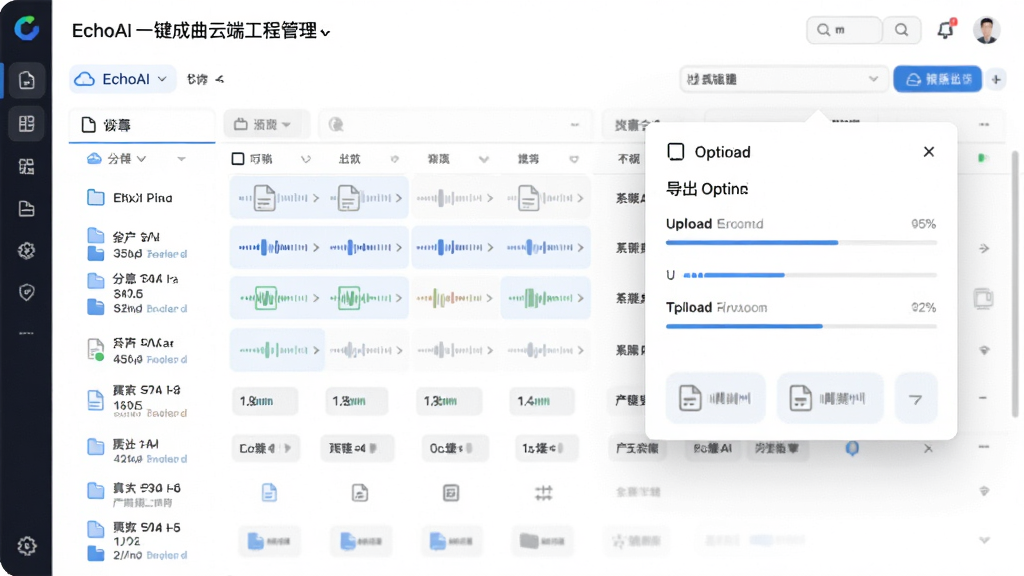
Task: Click the right arrow icon in 35bd row
Action: point(984,248)
